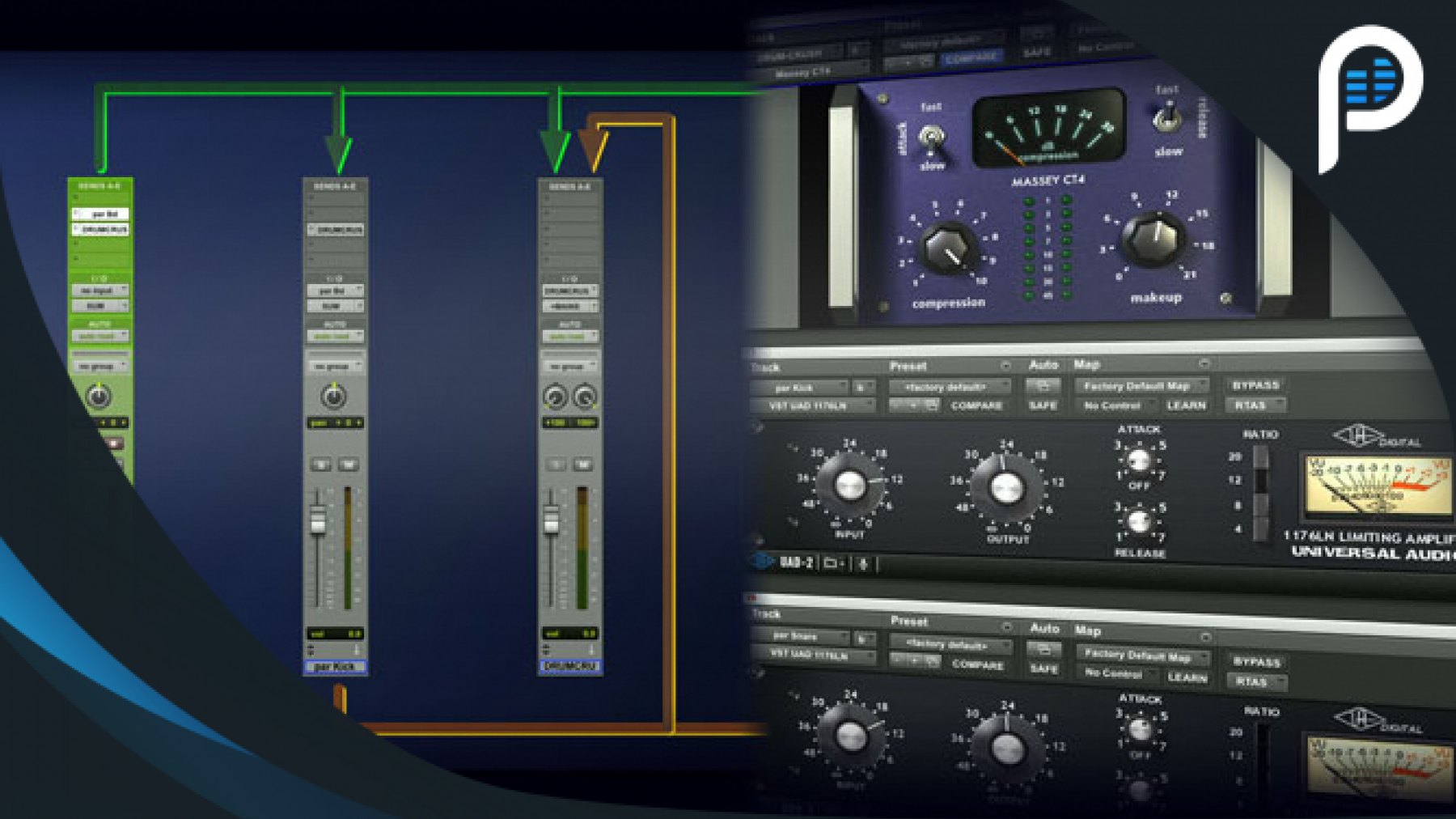Select ratio 20 button on per Kick 1176LN
The image size is (1456, 819).
click(x=1260, y=456)
